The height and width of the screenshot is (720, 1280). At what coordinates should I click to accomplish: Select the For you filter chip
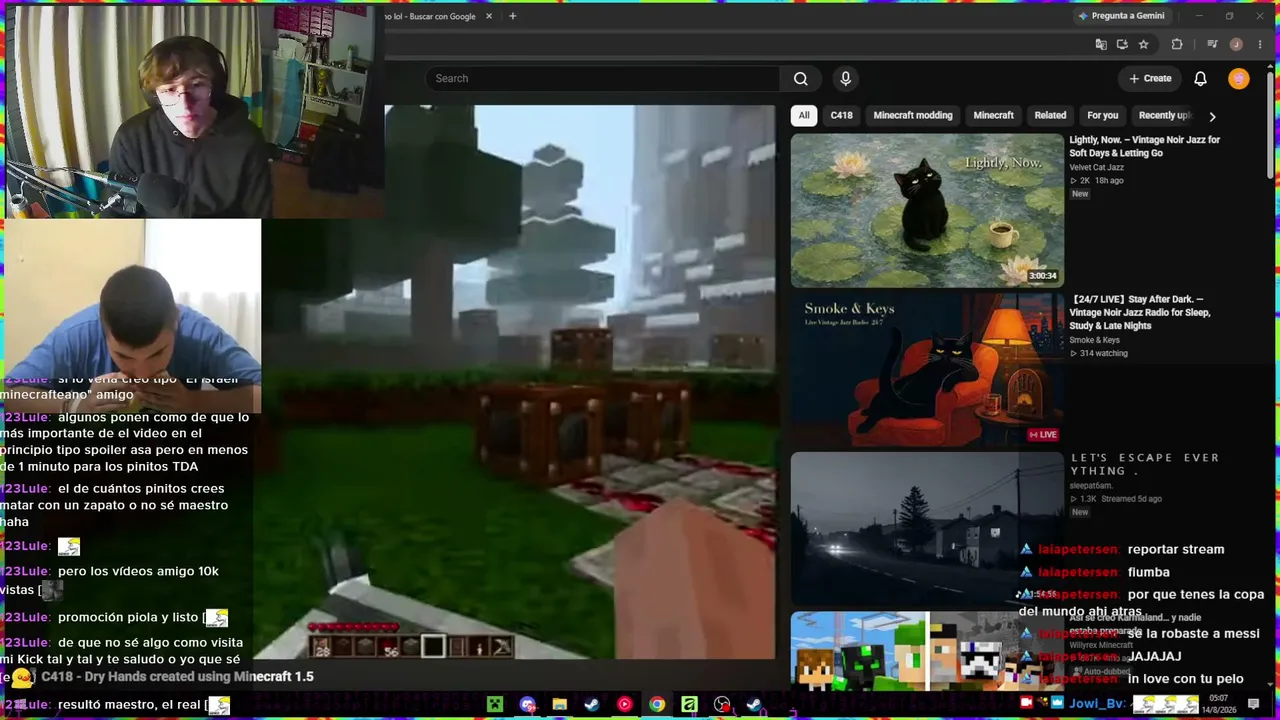click(1103, 115)
